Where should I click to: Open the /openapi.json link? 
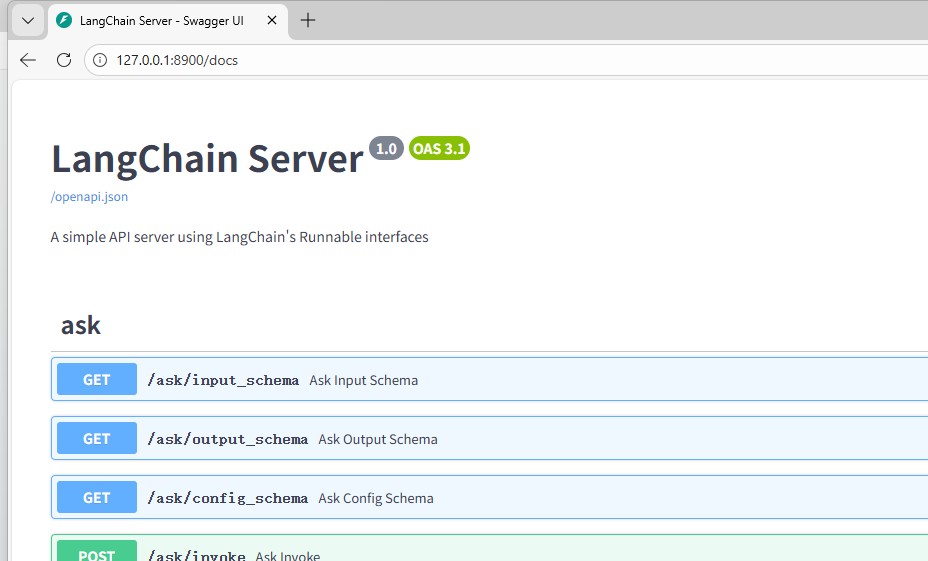point(89,197)
